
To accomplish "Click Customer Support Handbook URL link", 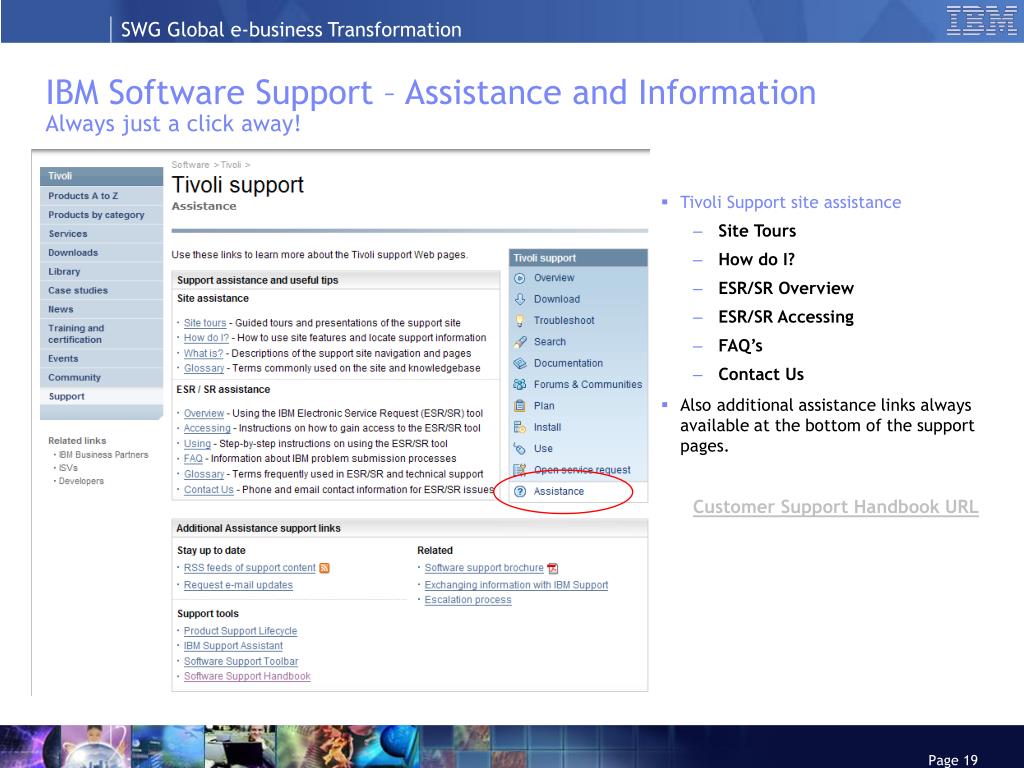I will coord(835,507).
